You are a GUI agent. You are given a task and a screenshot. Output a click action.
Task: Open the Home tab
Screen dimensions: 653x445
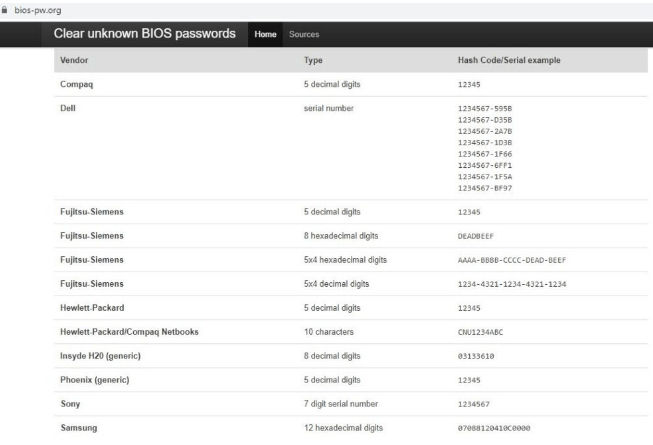pyautogui.click(x=265, y=35)
